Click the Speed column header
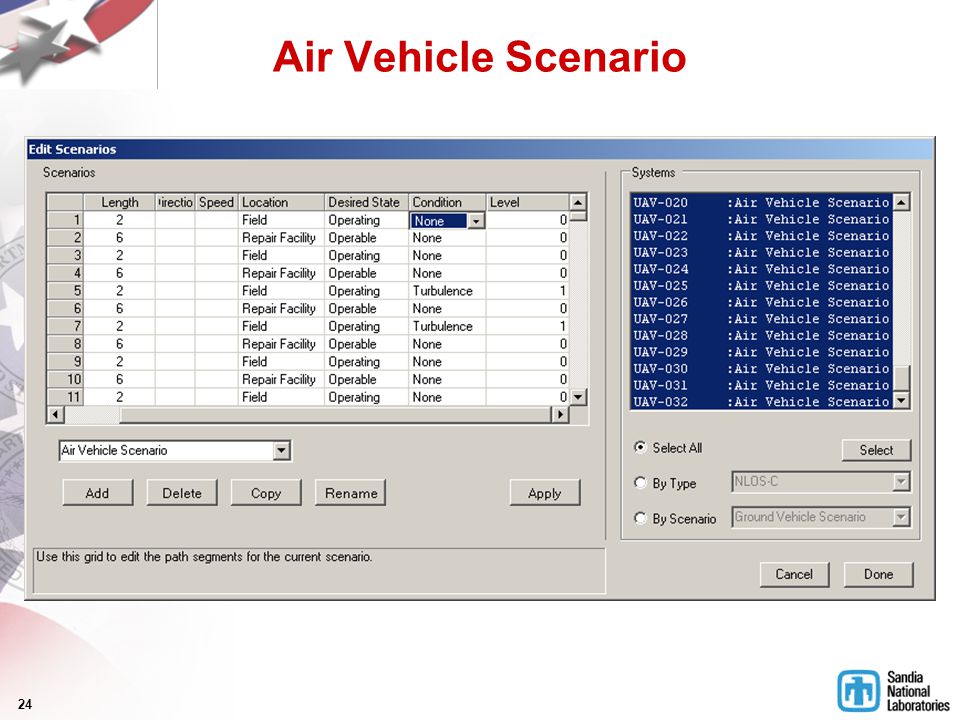This screenshot has width=960, height=720. (216, 202)
